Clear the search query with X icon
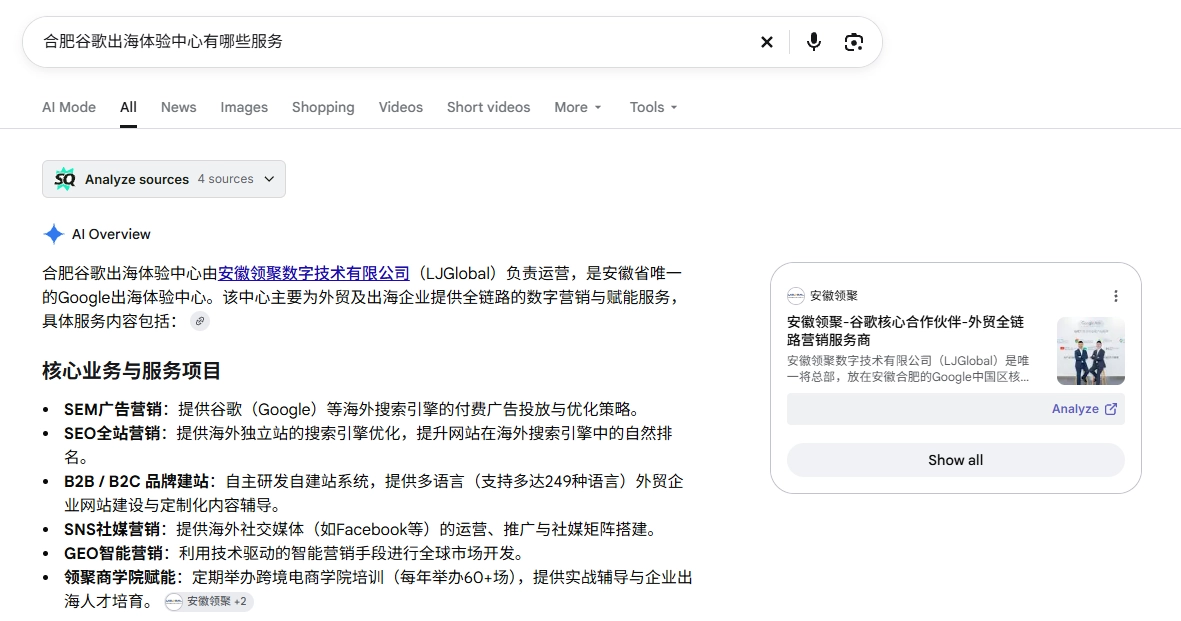The image size is (1181, 621). click(767, 42)
